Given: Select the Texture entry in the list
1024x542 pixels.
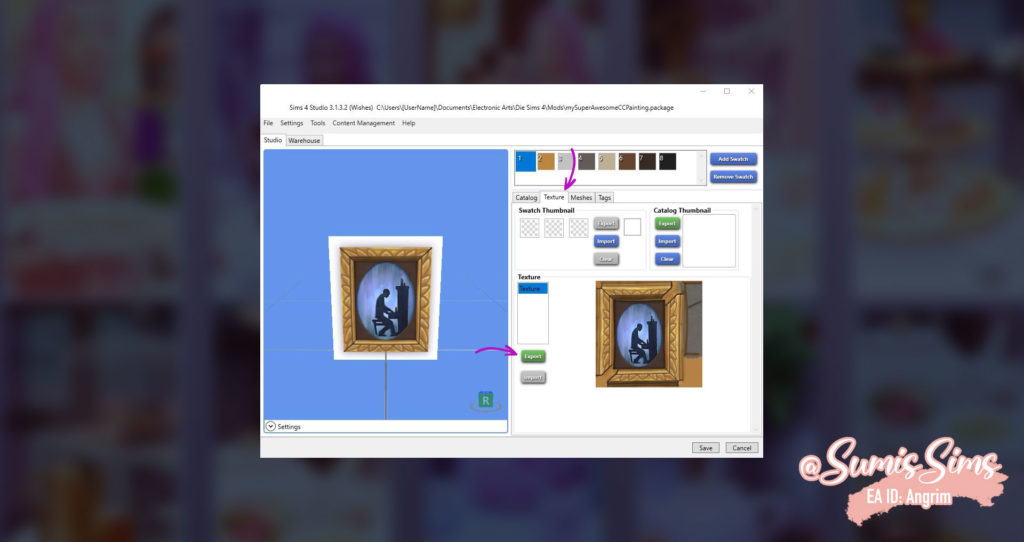Looking at the screenshot, I should (x=533, y=289).
